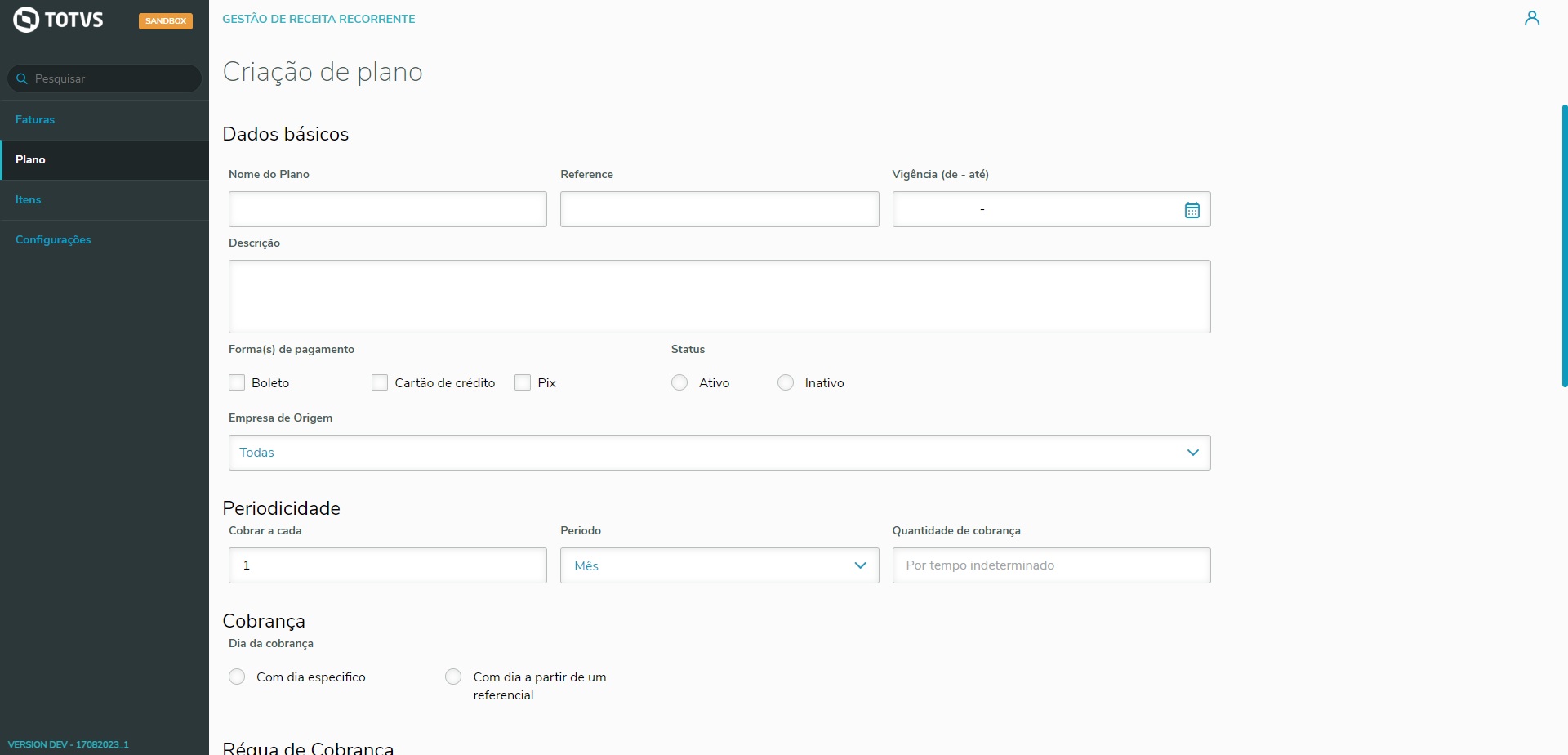This screenshot has height=755, width=1568.
Task: Tick the Pix payment checkbox
Action: 523,382
